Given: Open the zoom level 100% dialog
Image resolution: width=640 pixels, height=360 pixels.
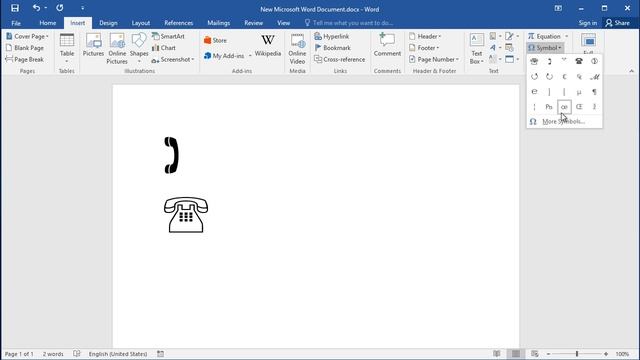Looking at the screenshot, I should 622,354.
